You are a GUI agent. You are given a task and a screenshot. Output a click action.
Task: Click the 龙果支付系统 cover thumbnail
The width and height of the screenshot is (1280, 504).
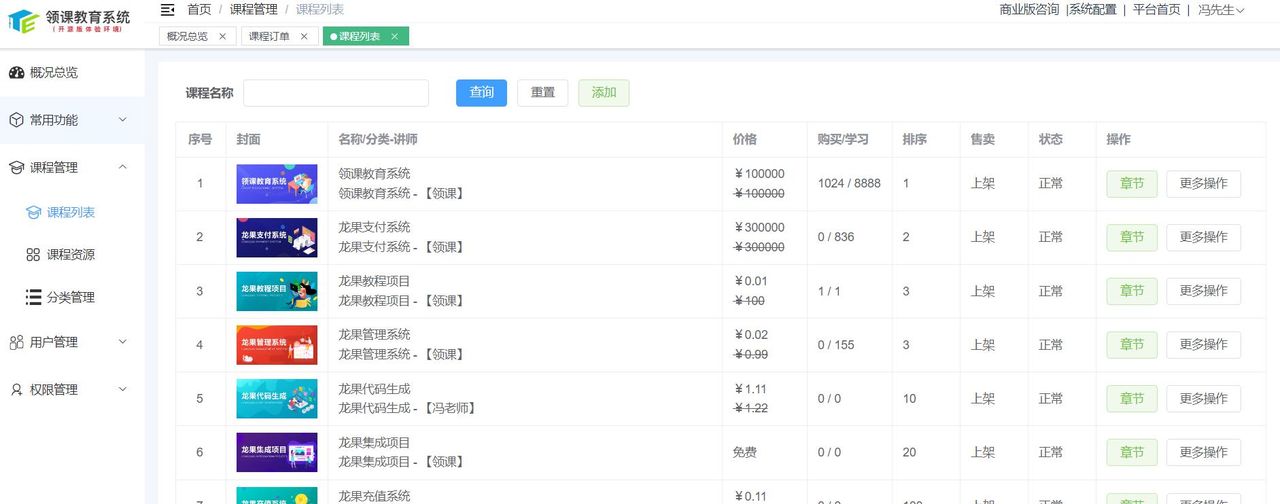277,238
